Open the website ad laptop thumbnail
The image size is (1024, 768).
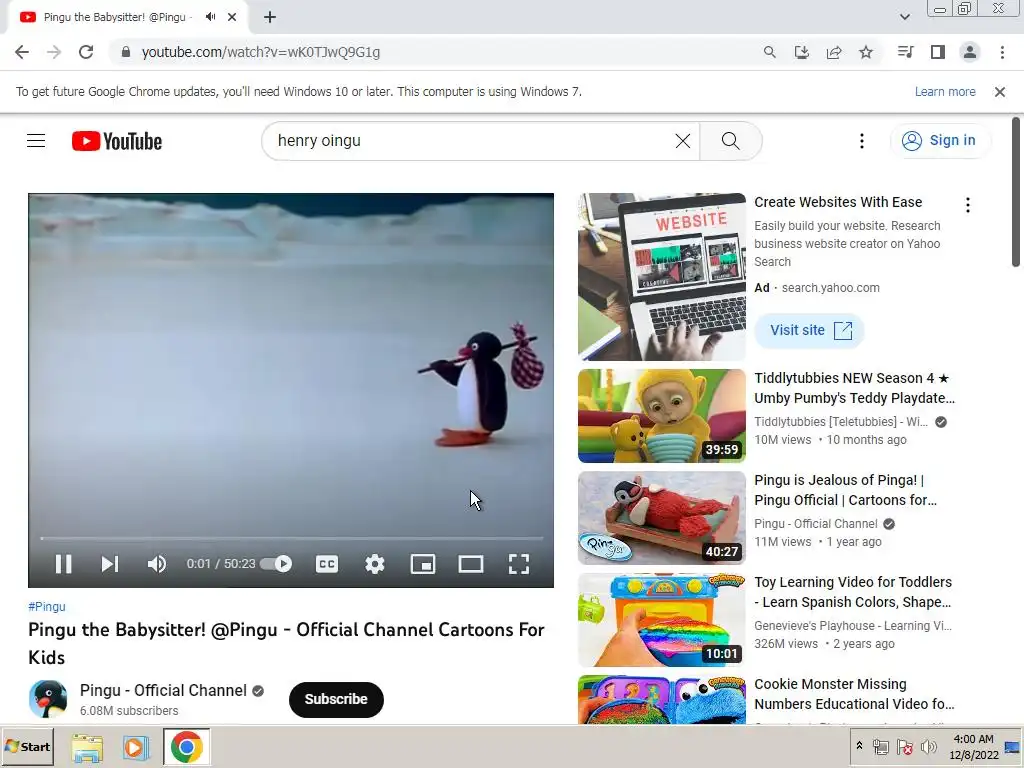(x=662, y=276)
